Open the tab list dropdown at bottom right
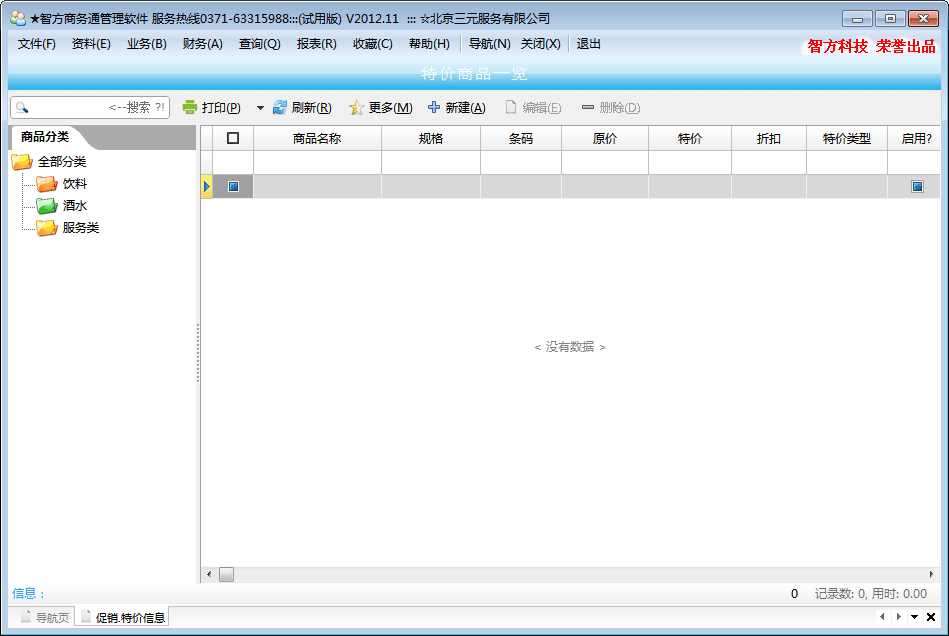This screenshot has height=636, width=949. [x=914, y=618]
